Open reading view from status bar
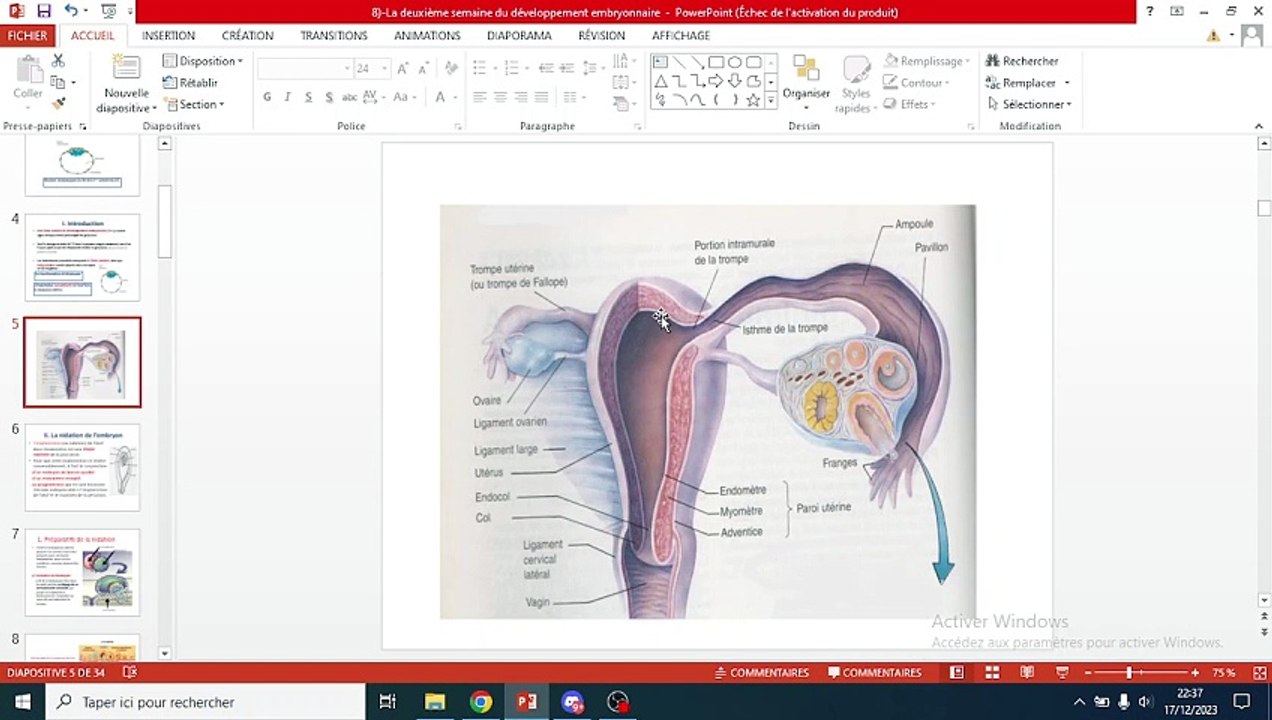 click(1027, 673)
